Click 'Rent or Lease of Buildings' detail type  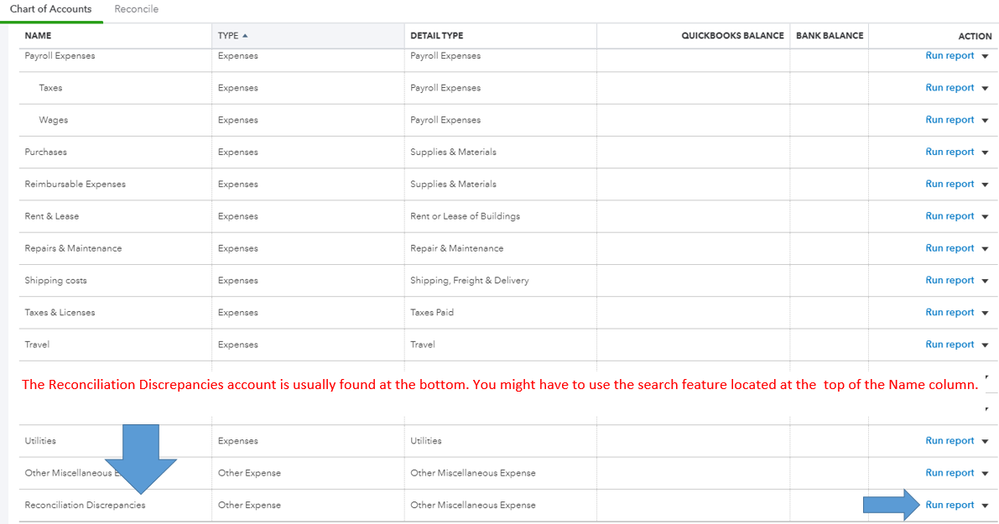(465, 216)
